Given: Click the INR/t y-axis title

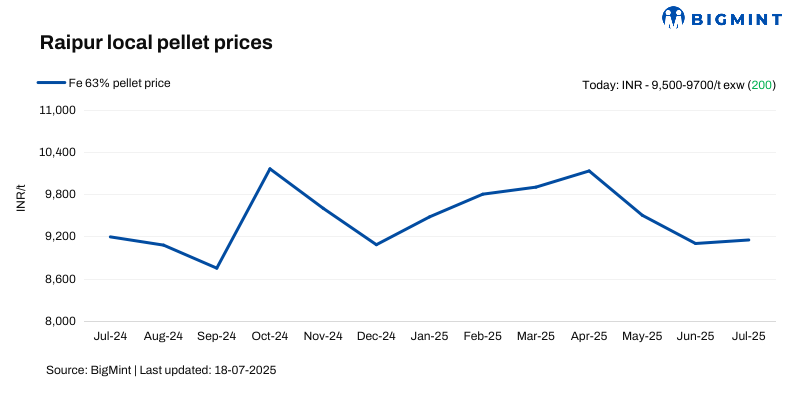Looking at the screenshot, I should (x=21, y=197).
